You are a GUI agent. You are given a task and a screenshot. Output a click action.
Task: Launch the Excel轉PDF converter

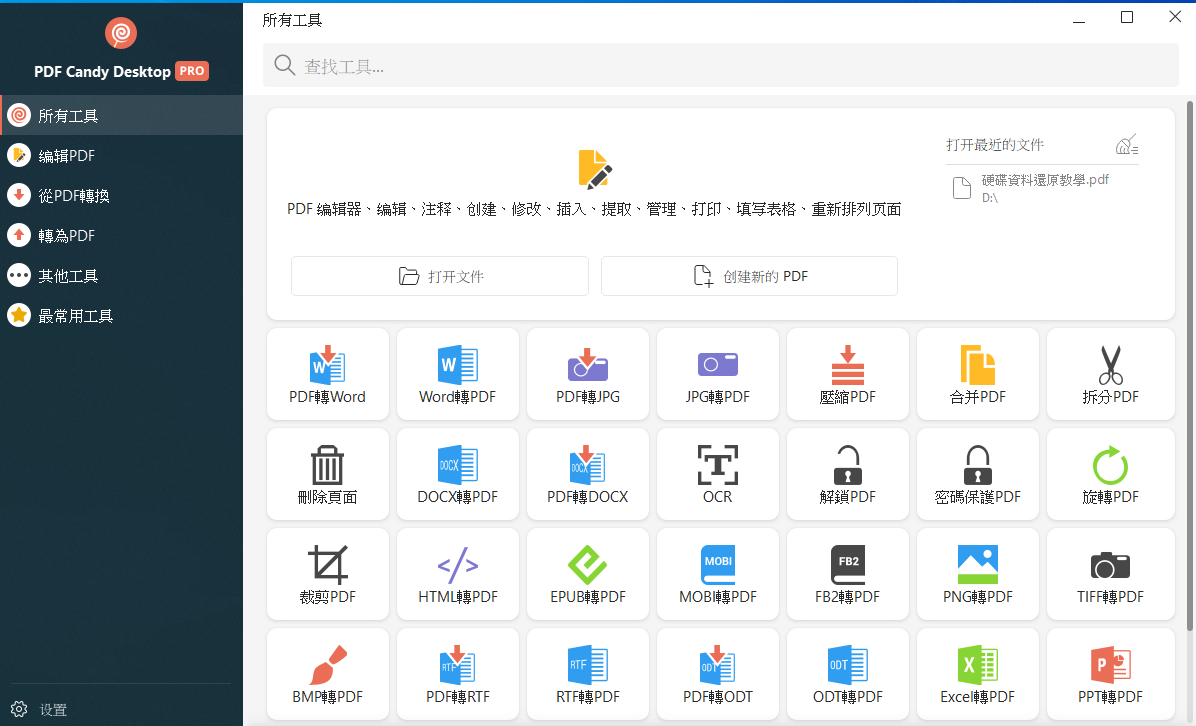[x=978, y=673]
